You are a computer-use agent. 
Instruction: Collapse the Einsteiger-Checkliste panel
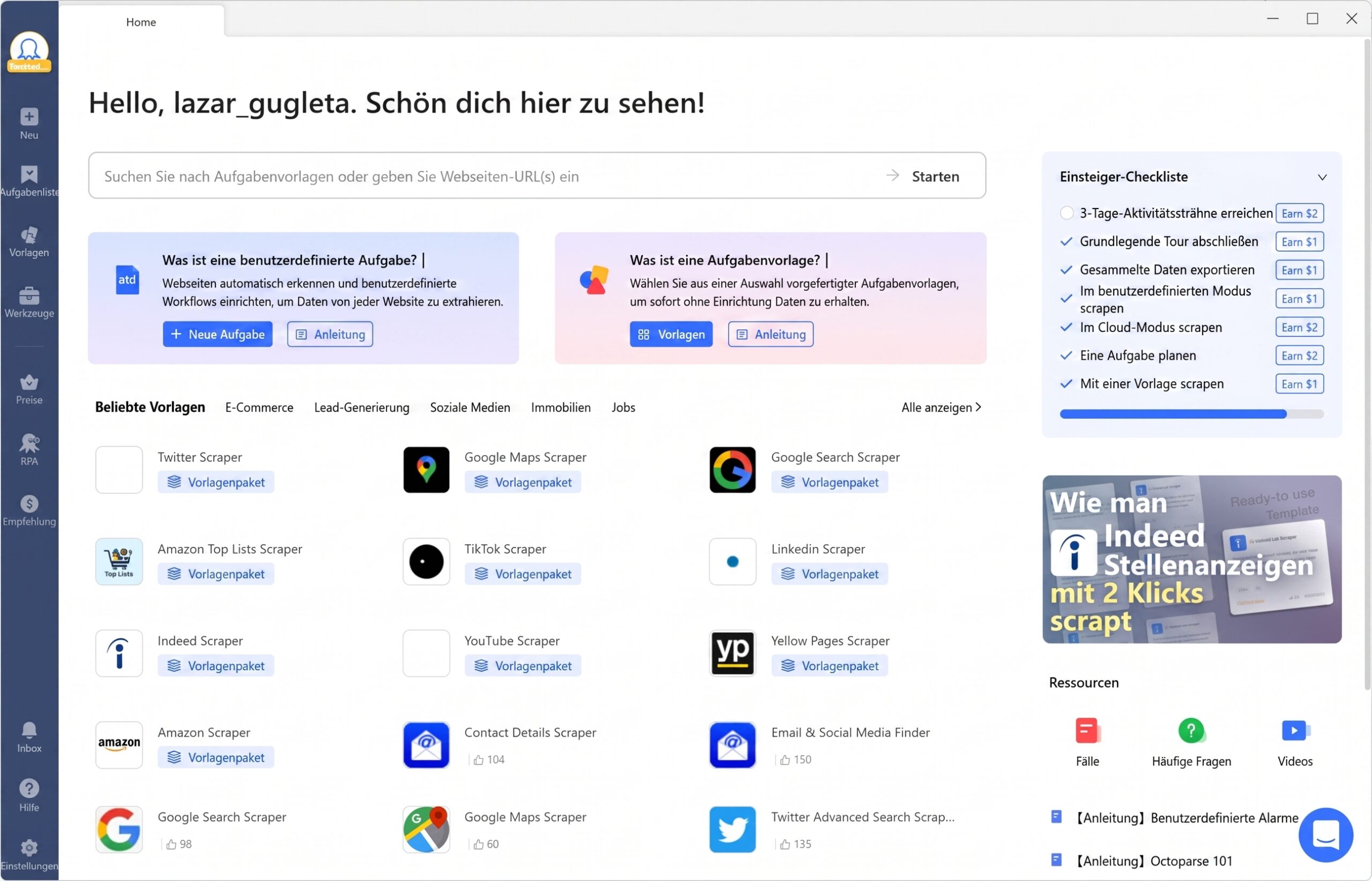1322,177
